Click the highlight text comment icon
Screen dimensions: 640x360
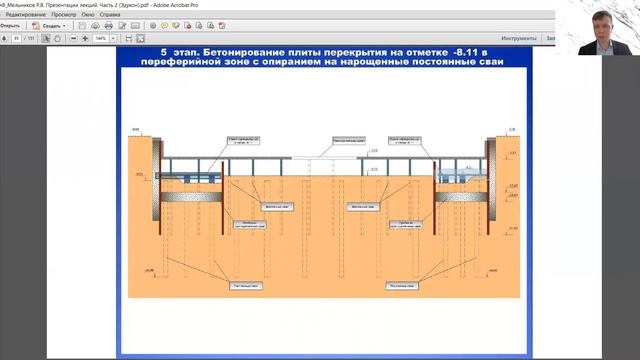176,26
